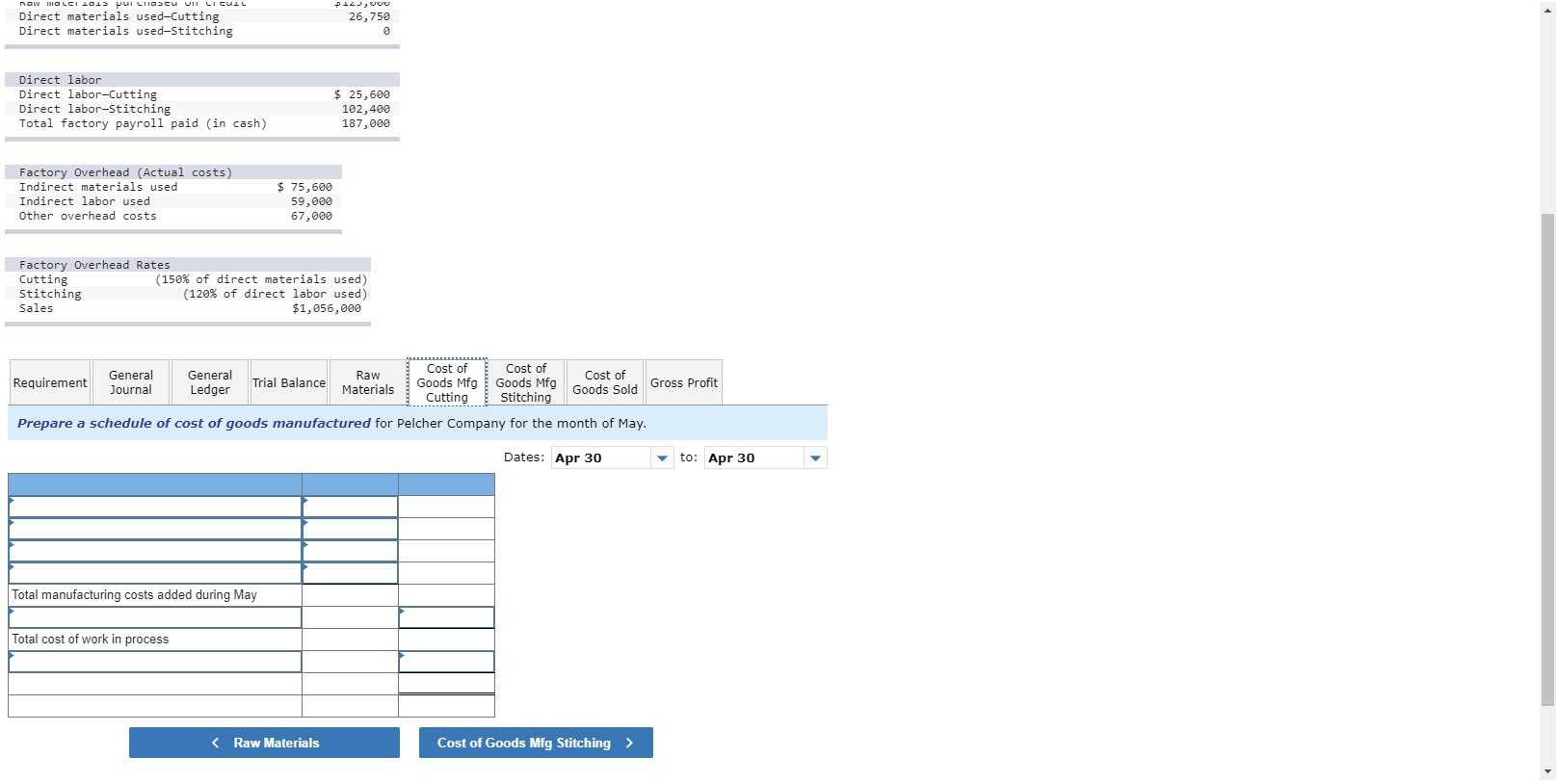Click 'Total factory payroll paid (in cash)' text

143,123
